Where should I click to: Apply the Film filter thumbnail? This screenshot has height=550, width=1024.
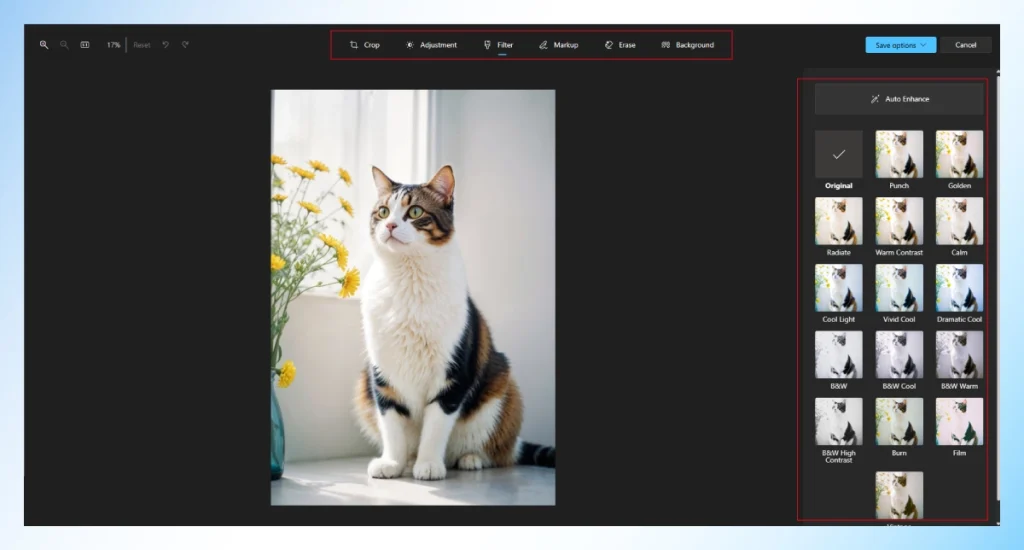959,421
